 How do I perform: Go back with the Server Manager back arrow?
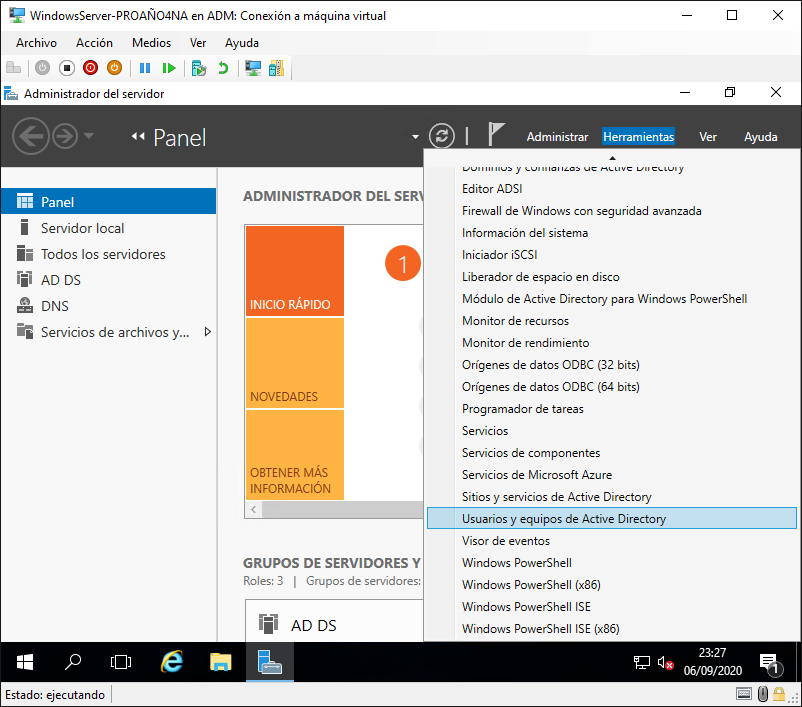tap(31, 136)
